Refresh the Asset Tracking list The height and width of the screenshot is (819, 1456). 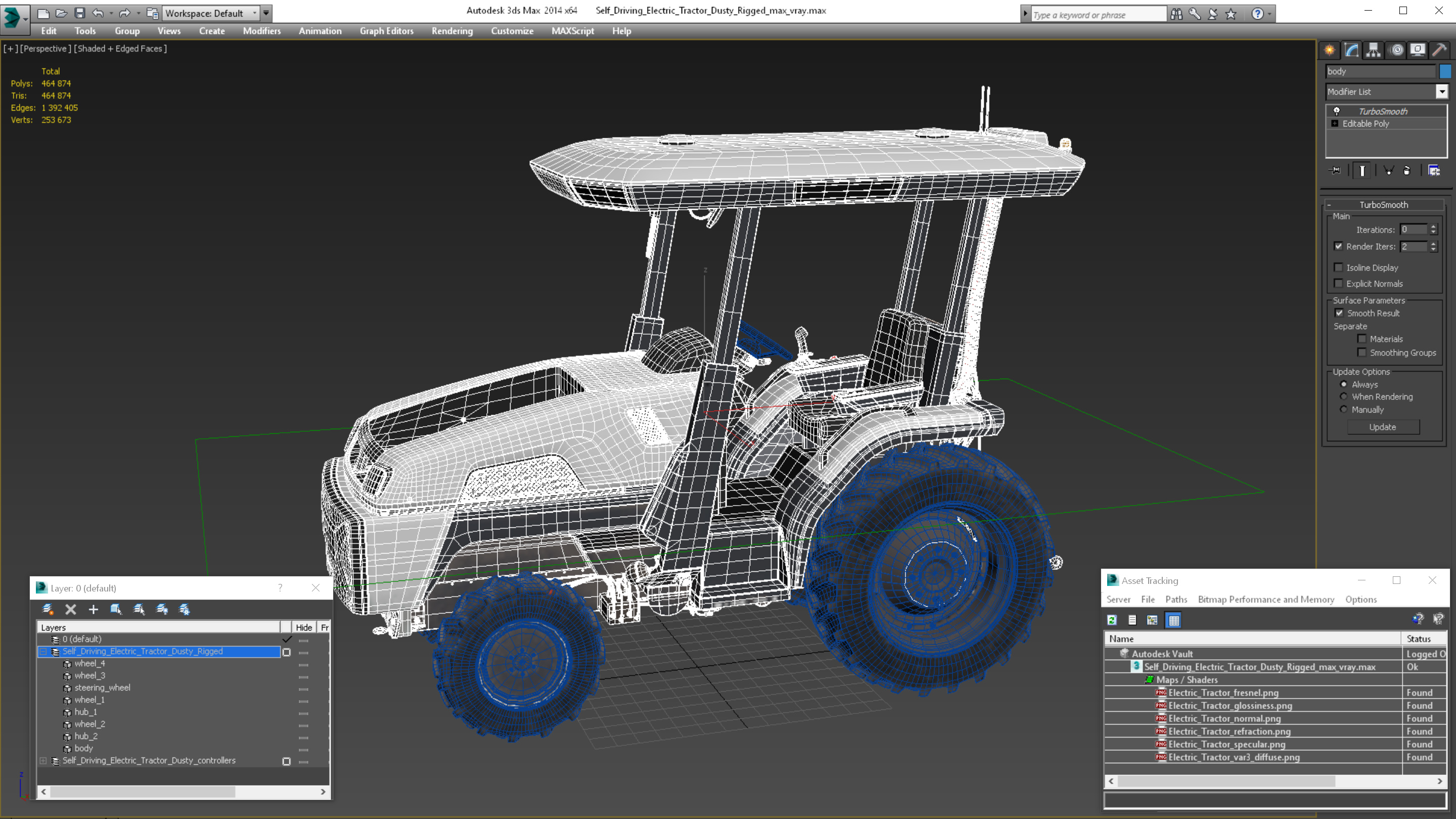point(1112,620)
